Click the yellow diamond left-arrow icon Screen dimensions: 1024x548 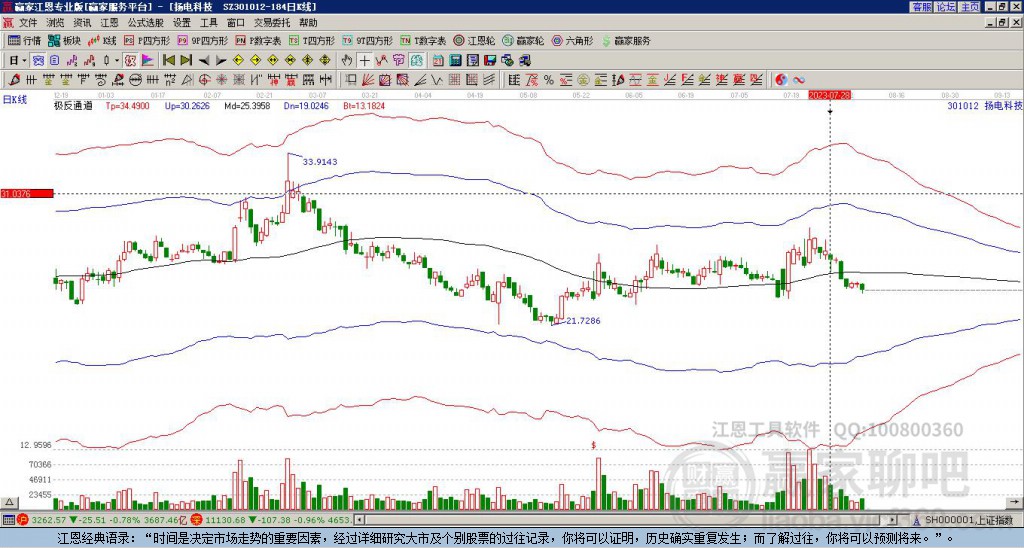coord(238,61)
